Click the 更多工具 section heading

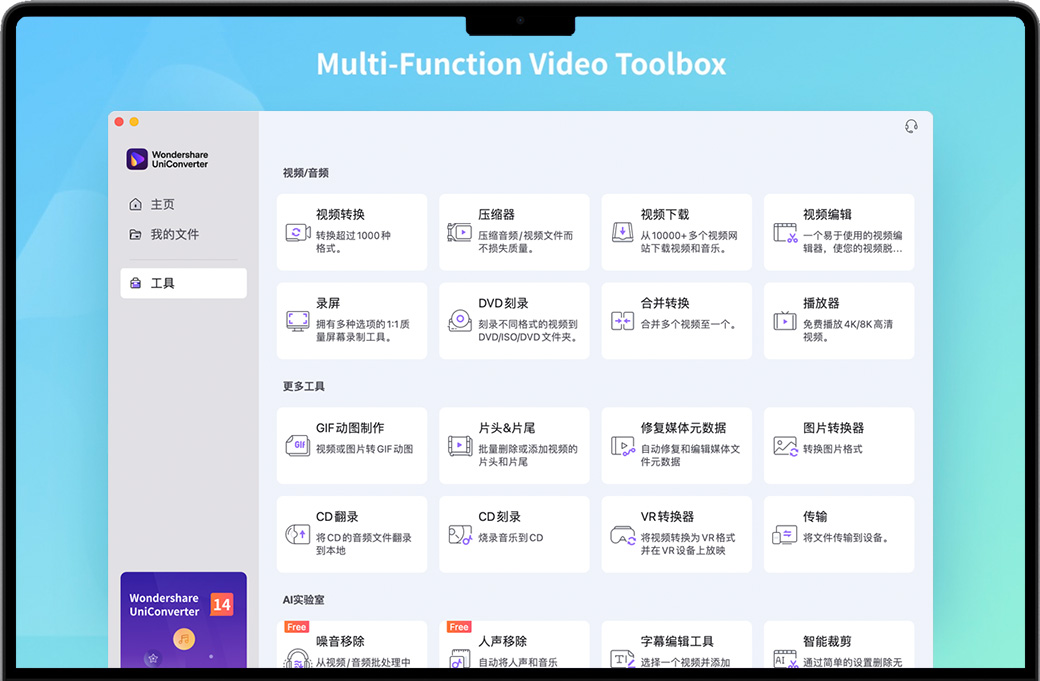coord(304,387)
